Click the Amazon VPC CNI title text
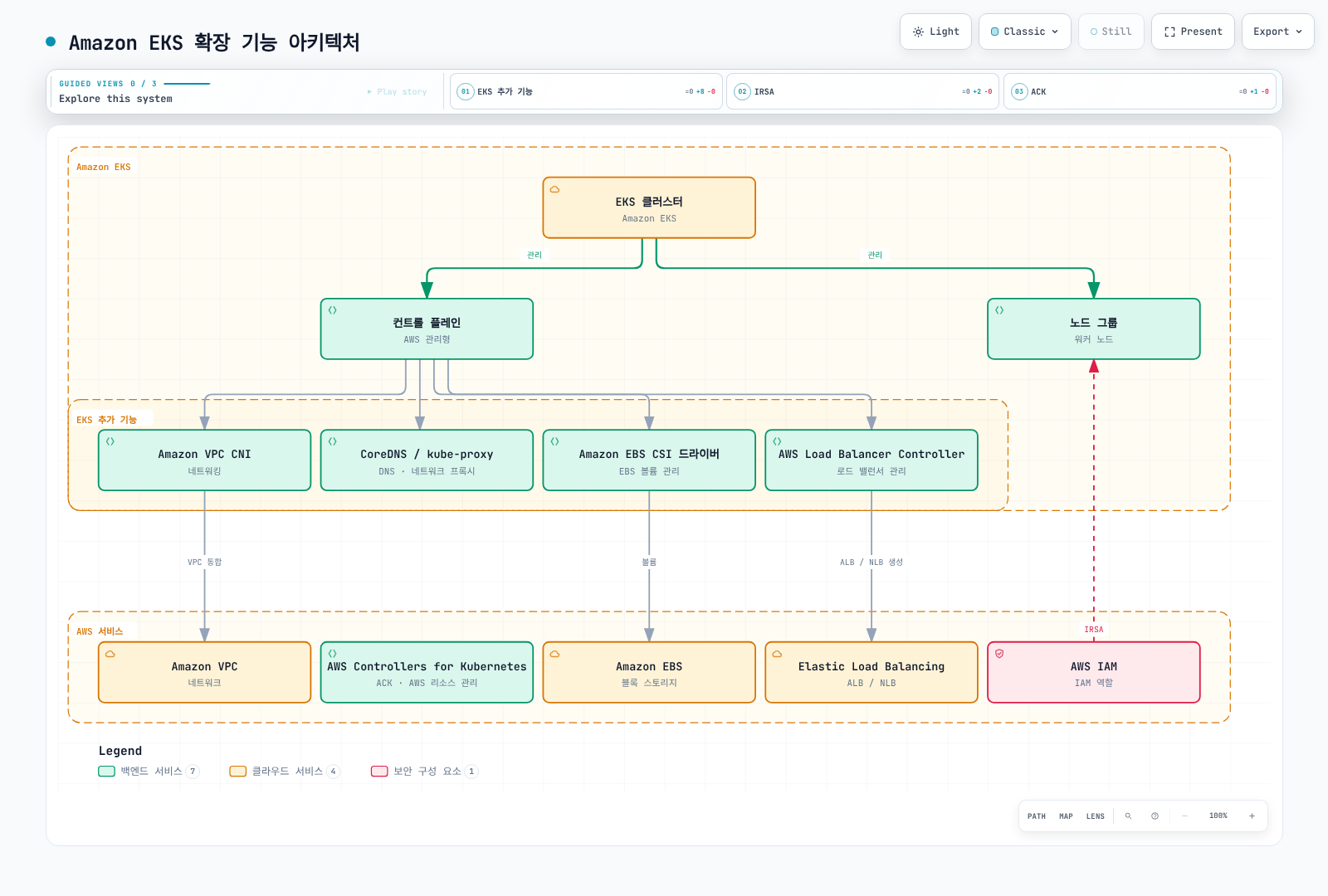Viewport: 1328px width, 896px height. point(204,454)
